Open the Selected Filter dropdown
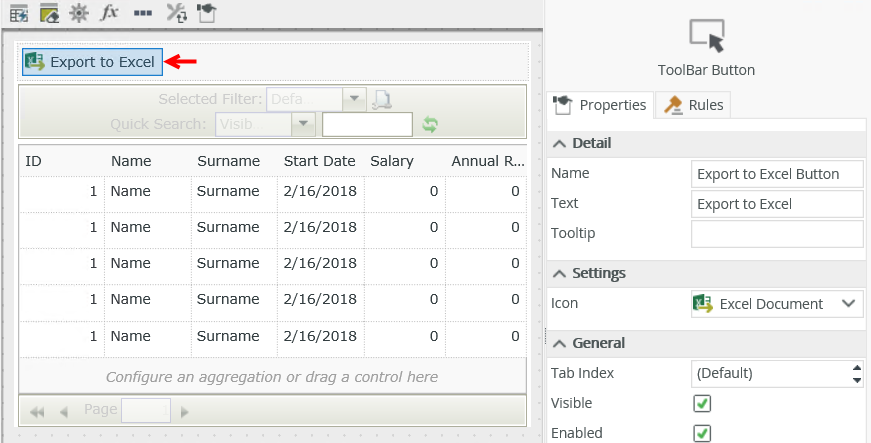 pos(354,99)
